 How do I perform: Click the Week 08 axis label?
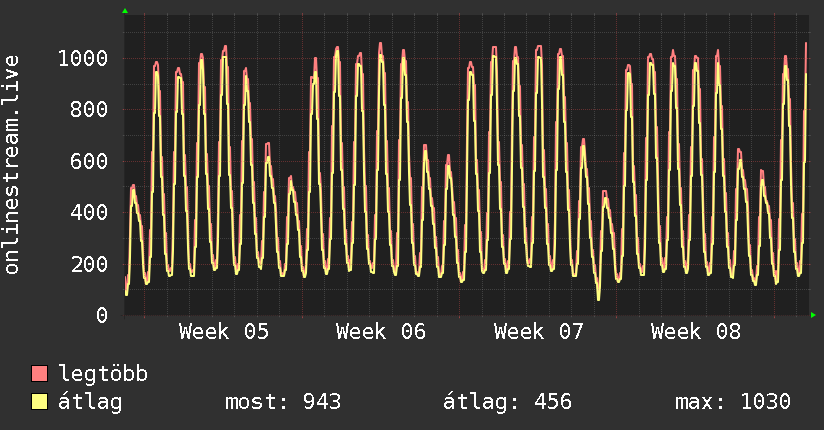(696, 332)
